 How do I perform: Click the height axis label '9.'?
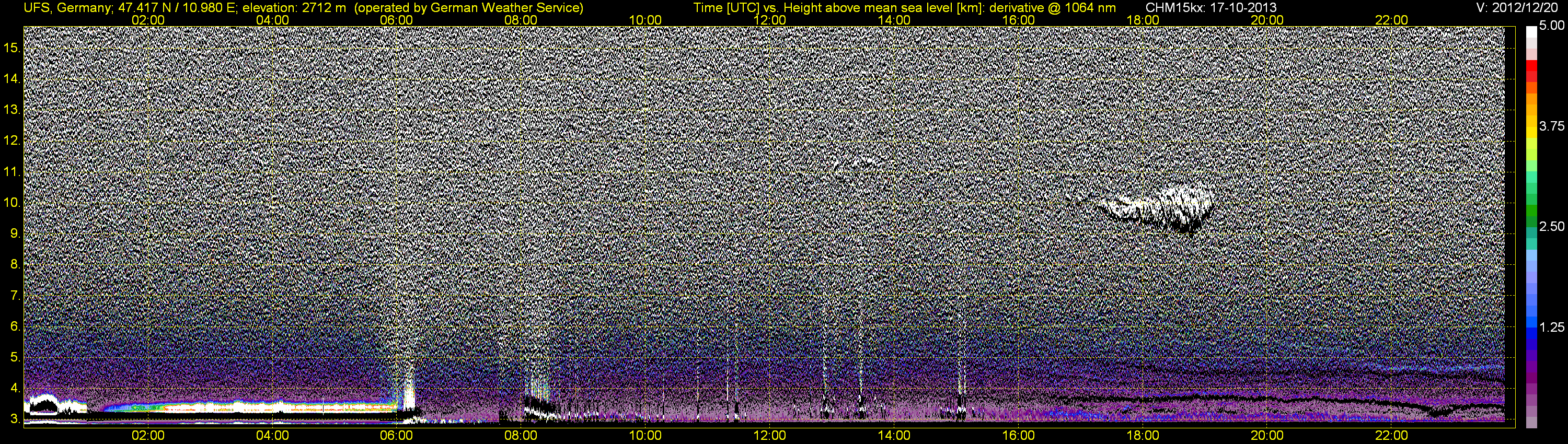click(x=15, y=233)
